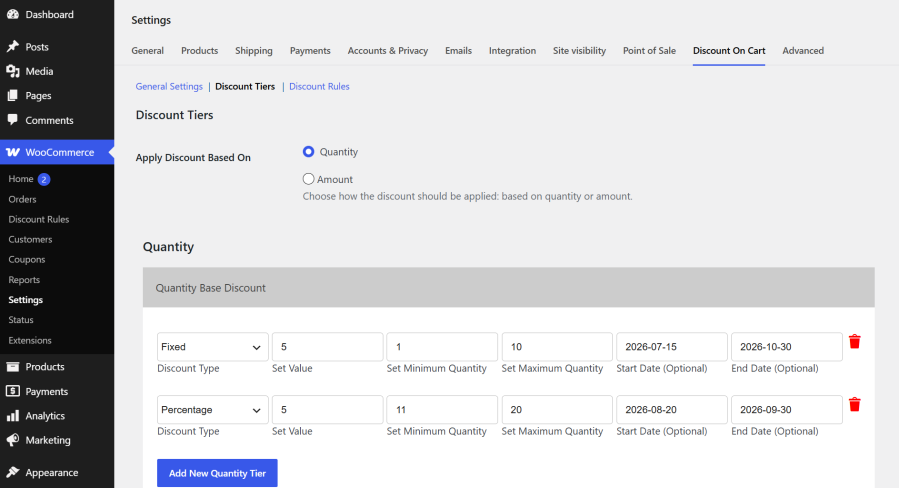
Task: Click the Dashboard gauge icon in sidebar
Action: [13, 14]
